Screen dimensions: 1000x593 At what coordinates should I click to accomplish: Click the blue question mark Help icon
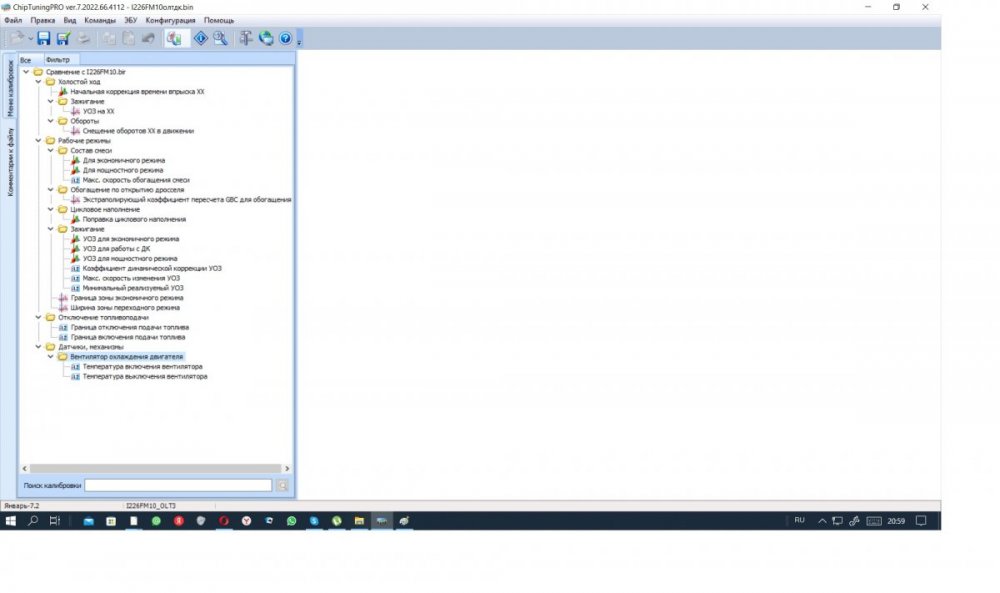click(x=286, y=38)
